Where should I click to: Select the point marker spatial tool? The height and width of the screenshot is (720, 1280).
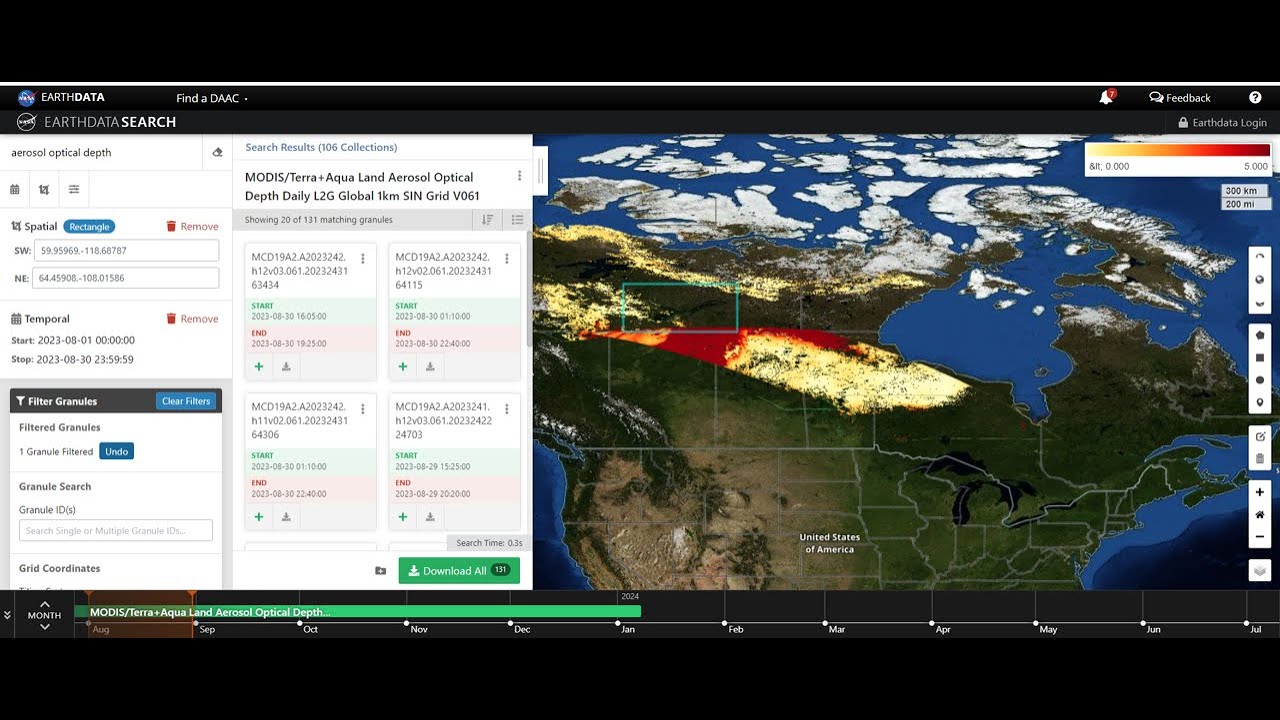1260,402
